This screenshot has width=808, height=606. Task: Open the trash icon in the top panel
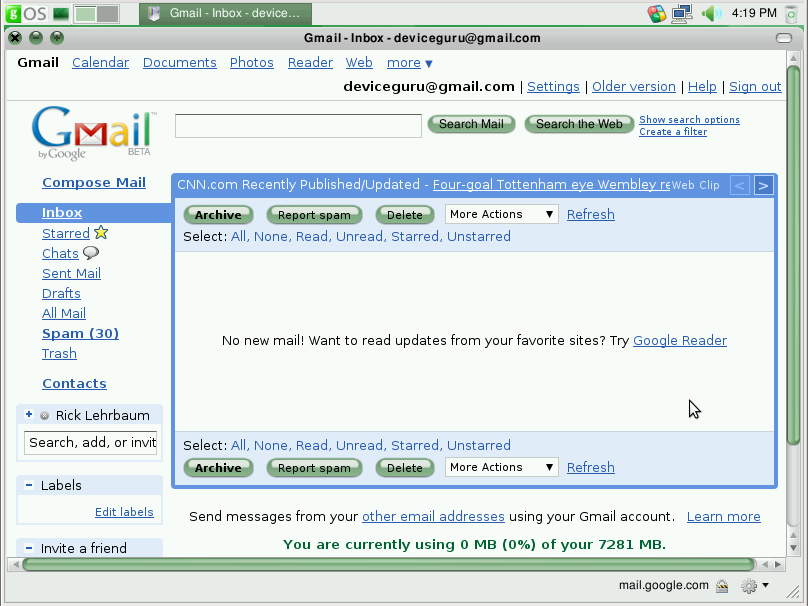[x=791, y=13]
